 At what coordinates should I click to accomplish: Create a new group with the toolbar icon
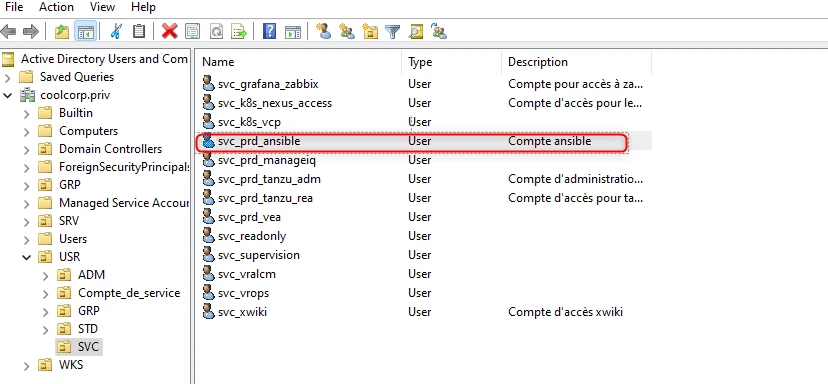pos(347,32)
